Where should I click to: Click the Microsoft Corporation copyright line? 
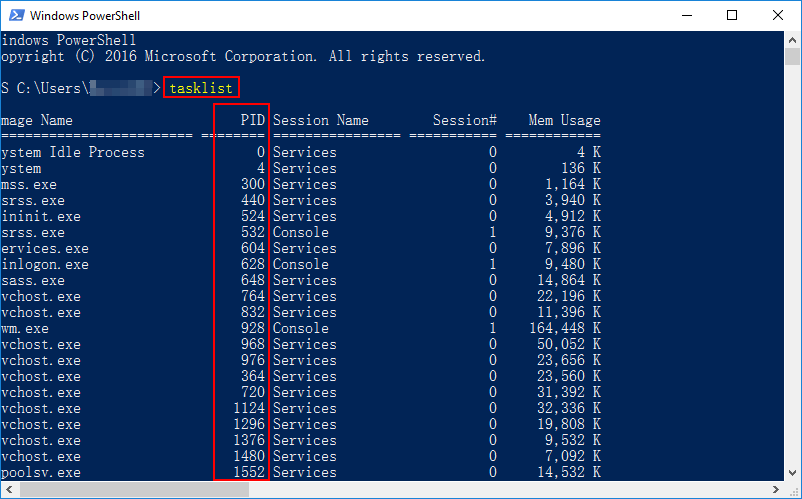tap(243, 57)
